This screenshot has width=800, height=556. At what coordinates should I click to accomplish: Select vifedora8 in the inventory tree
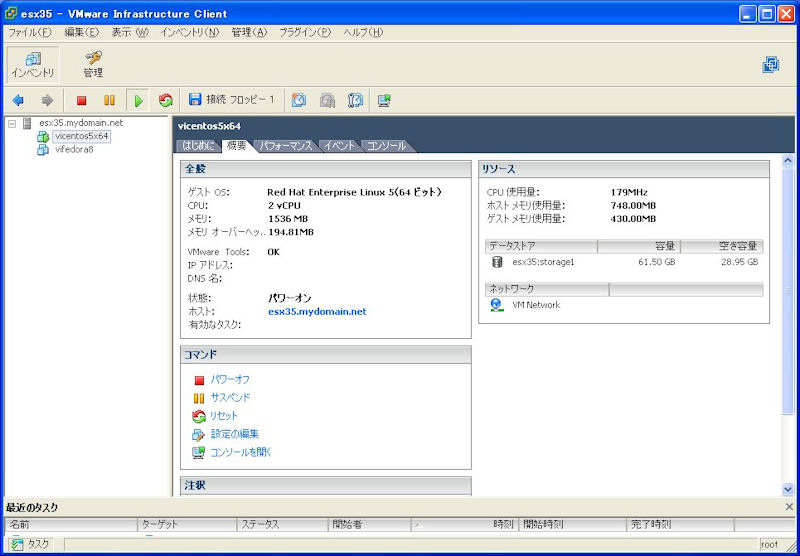click(x=74, y=149)
